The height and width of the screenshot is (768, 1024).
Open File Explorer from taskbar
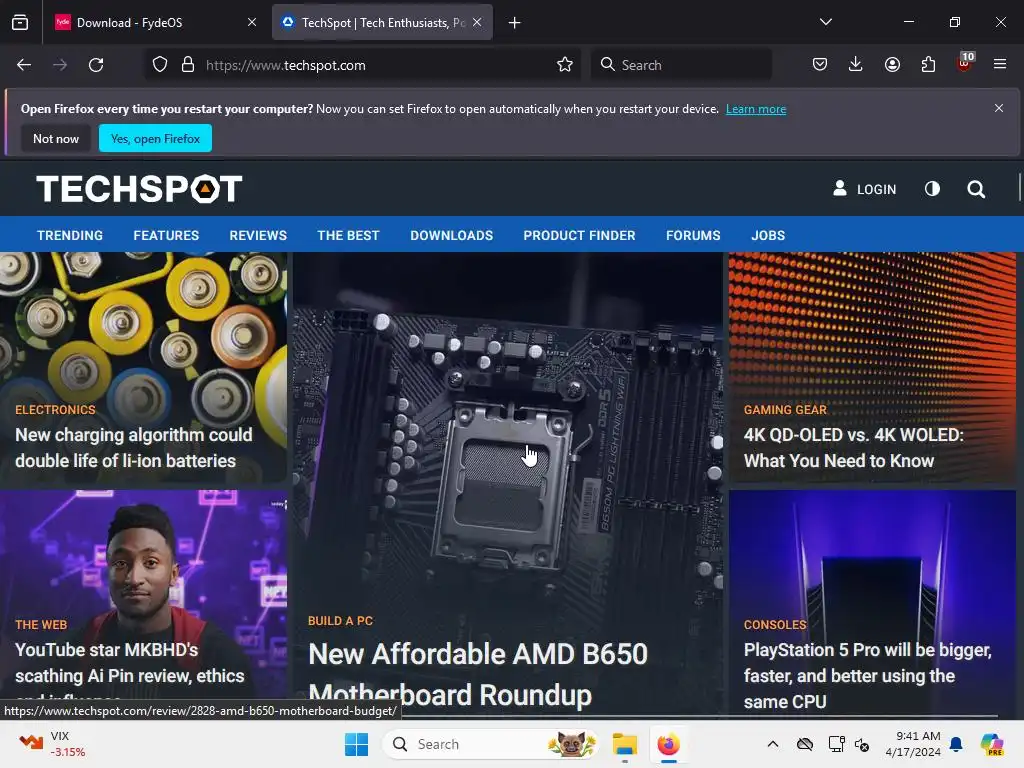point(624,744)
